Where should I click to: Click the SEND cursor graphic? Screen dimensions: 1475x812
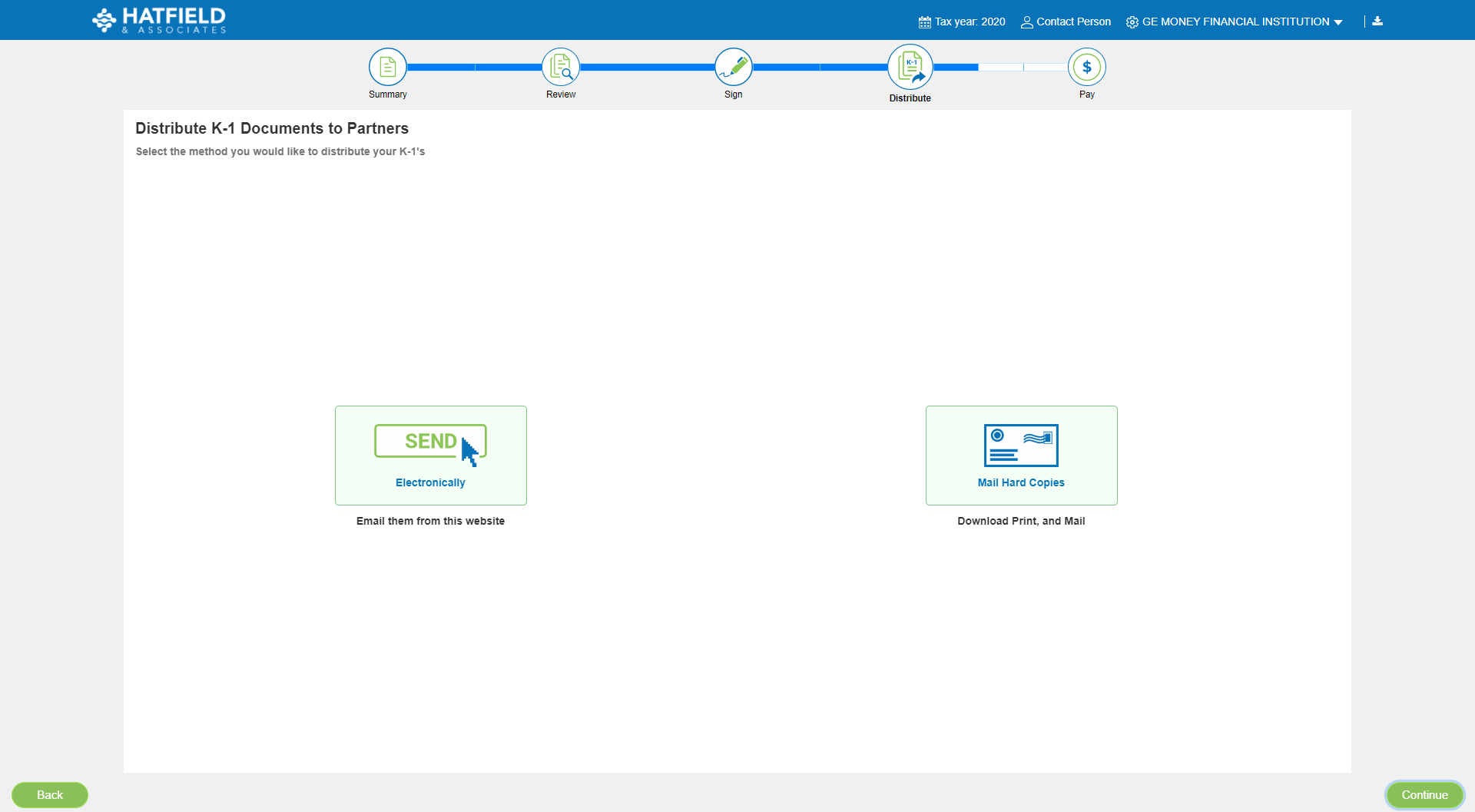430,445
